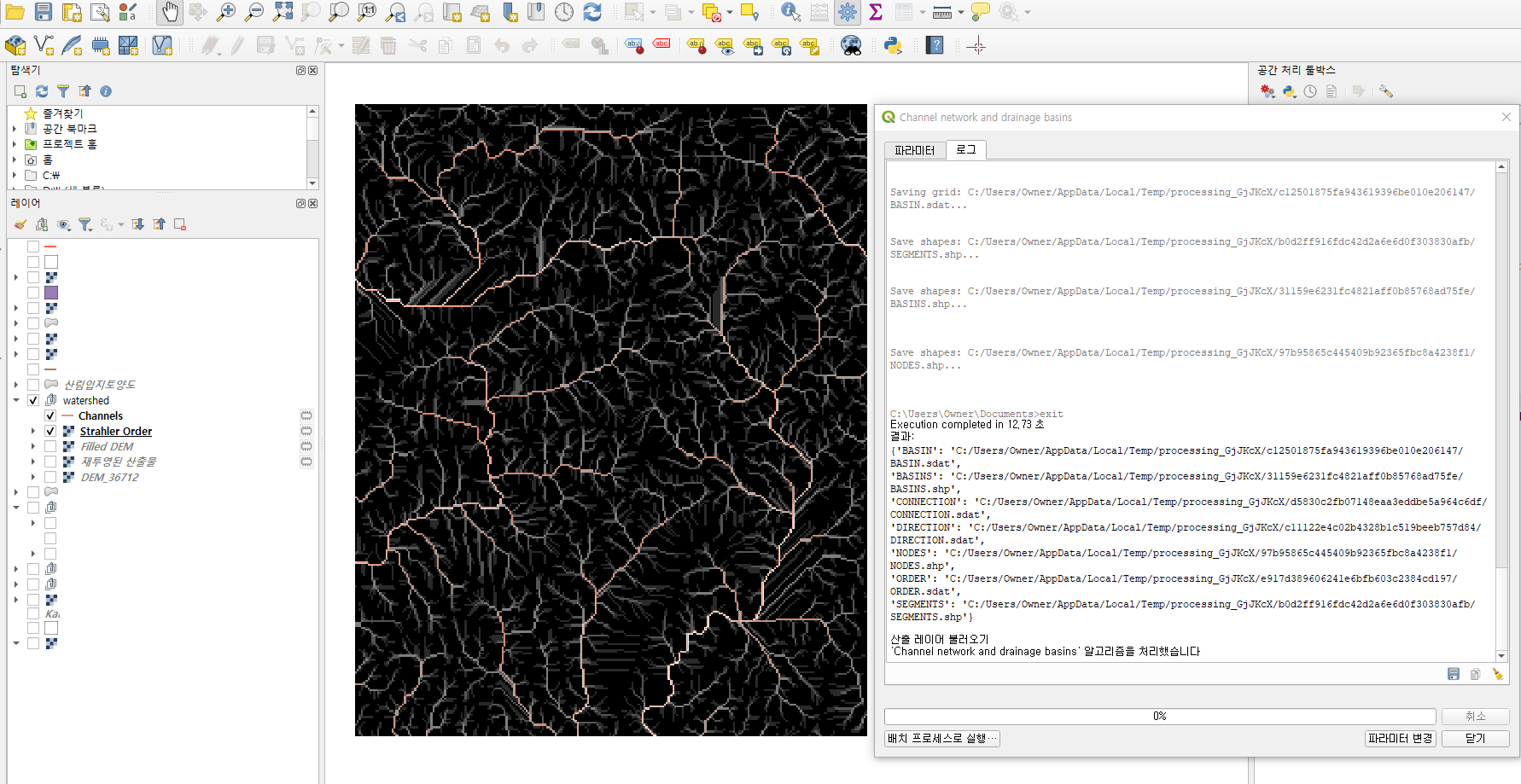
Task: Click the log vertical scrollbar
Action: [x=1501, y=409]
